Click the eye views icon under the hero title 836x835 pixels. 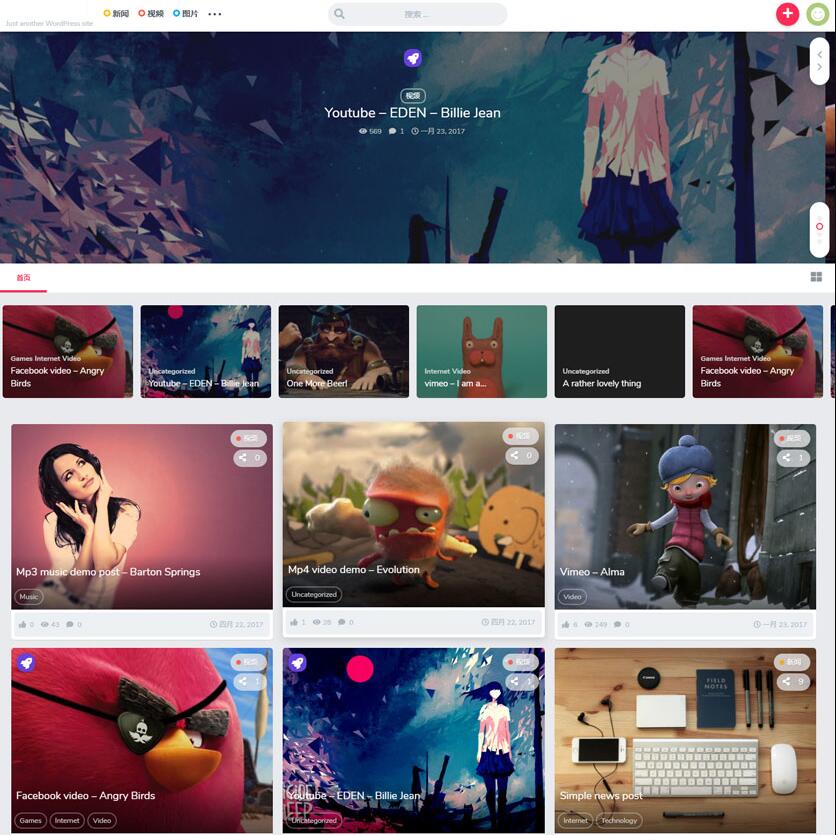363,131
